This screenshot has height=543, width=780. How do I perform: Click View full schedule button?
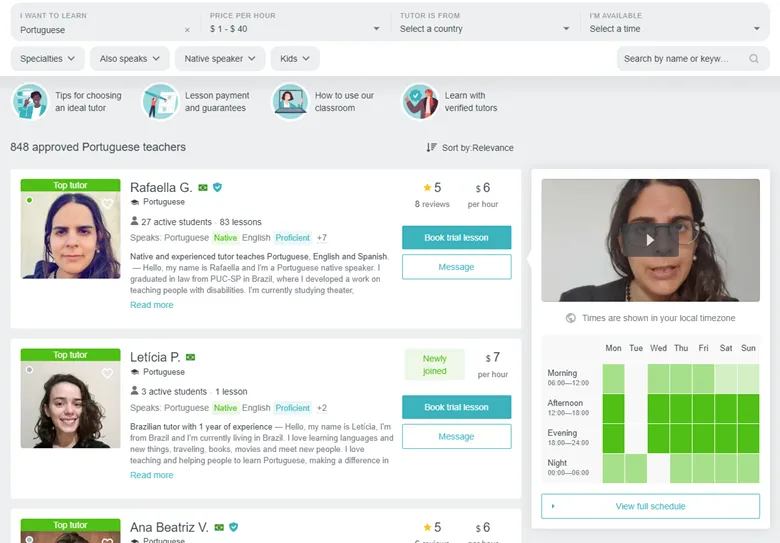click(650, 506)
